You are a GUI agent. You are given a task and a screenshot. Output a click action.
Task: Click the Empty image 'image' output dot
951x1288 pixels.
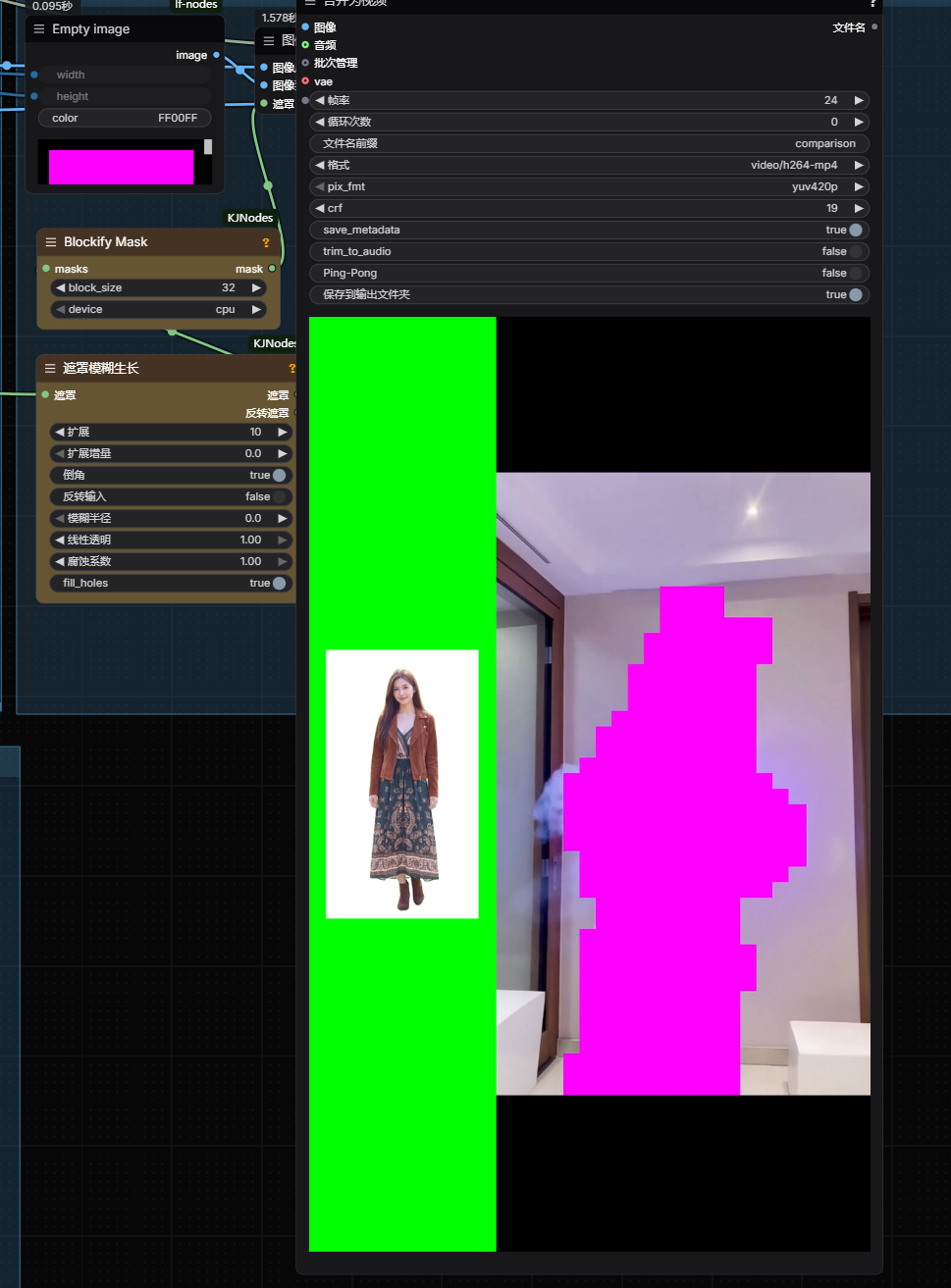coord(216,55)
